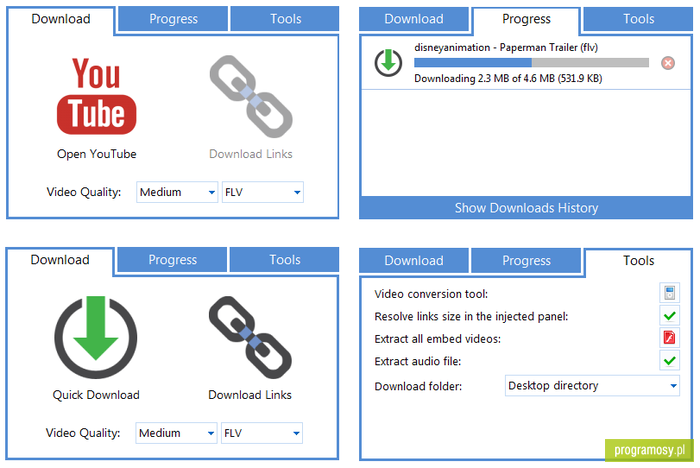Switch to Progress tab in bottom-left panel
Screen dimensions: 700x468
(172, 259)
